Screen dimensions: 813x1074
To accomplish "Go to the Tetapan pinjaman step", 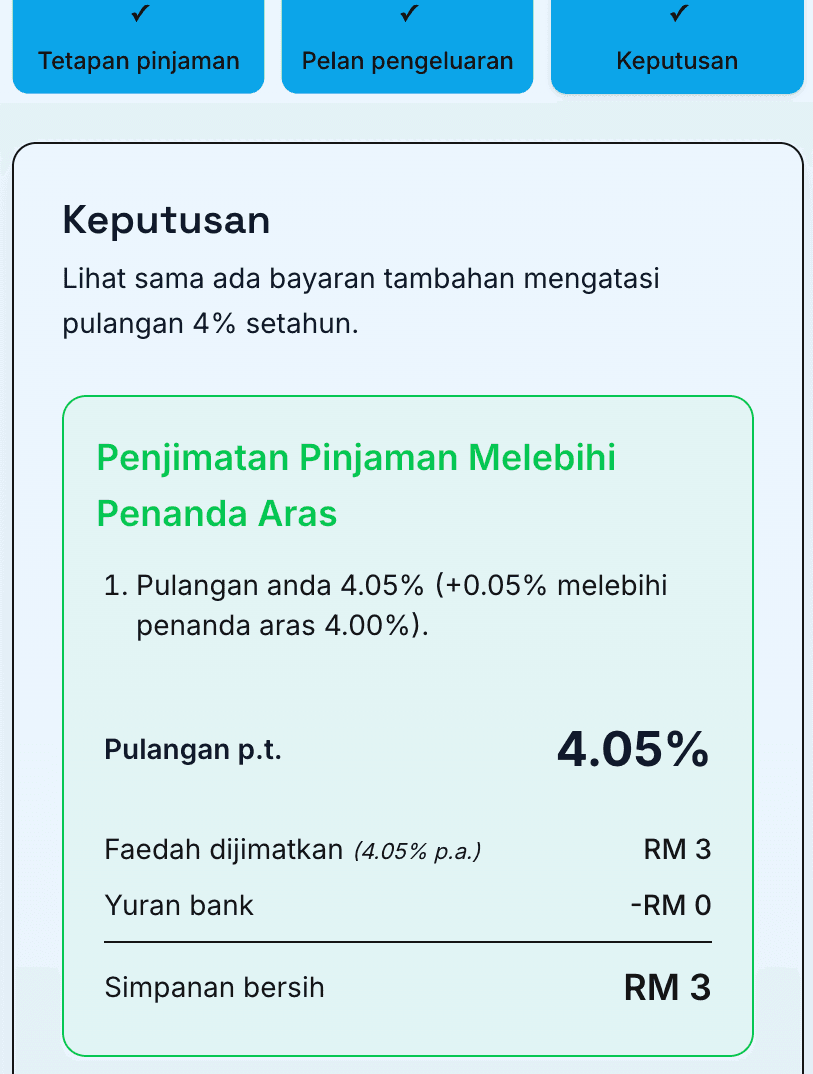I will (x=139, y=61).
